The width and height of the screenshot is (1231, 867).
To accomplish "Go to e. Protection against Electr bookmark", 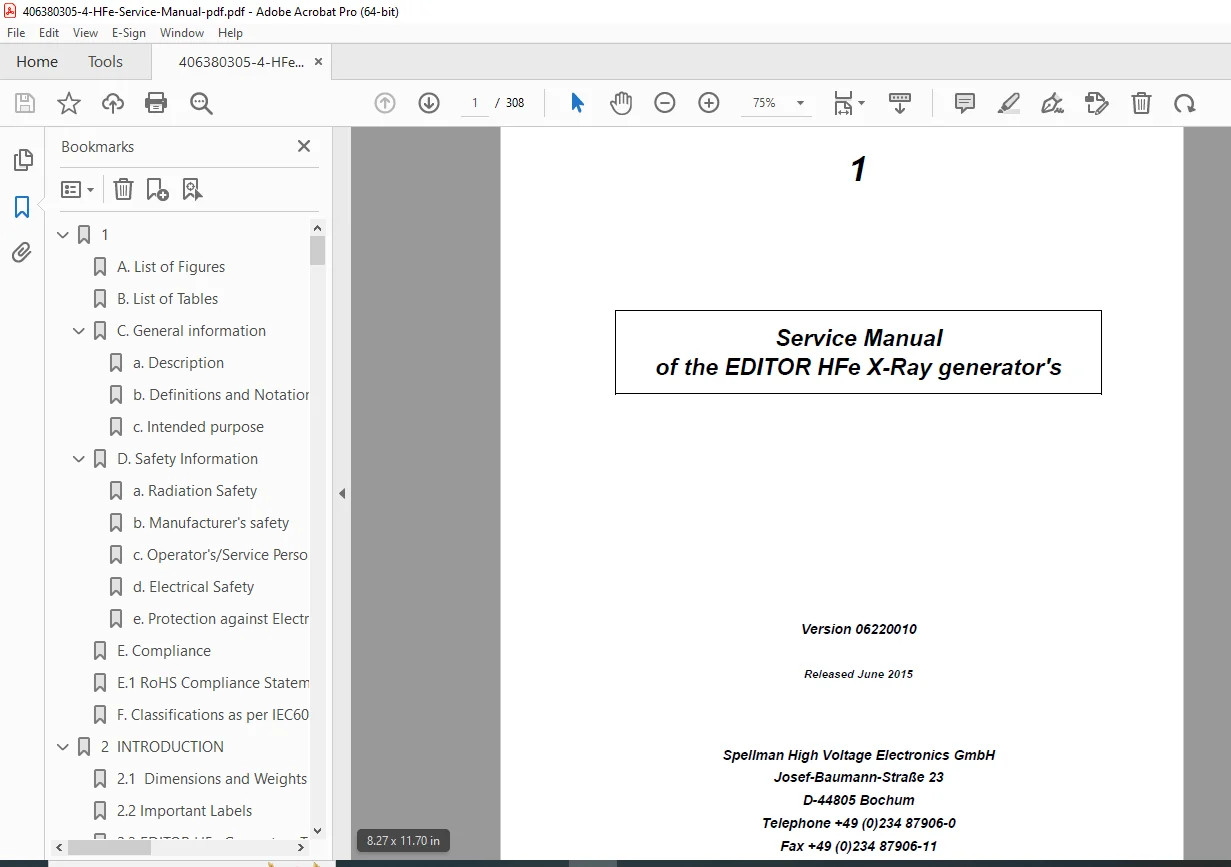I will 221,619.
